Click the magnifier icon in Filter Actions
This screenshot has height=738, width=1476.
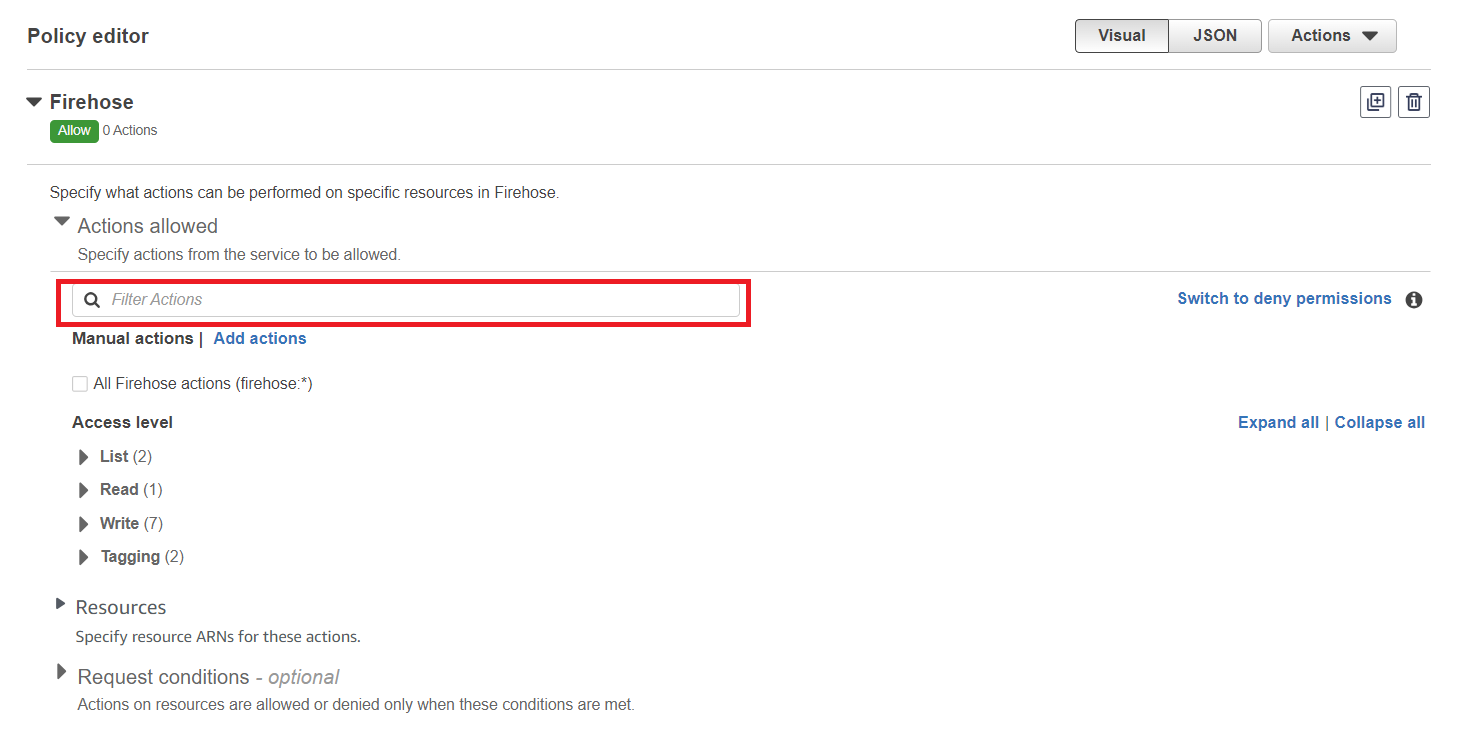pos(92,300)
